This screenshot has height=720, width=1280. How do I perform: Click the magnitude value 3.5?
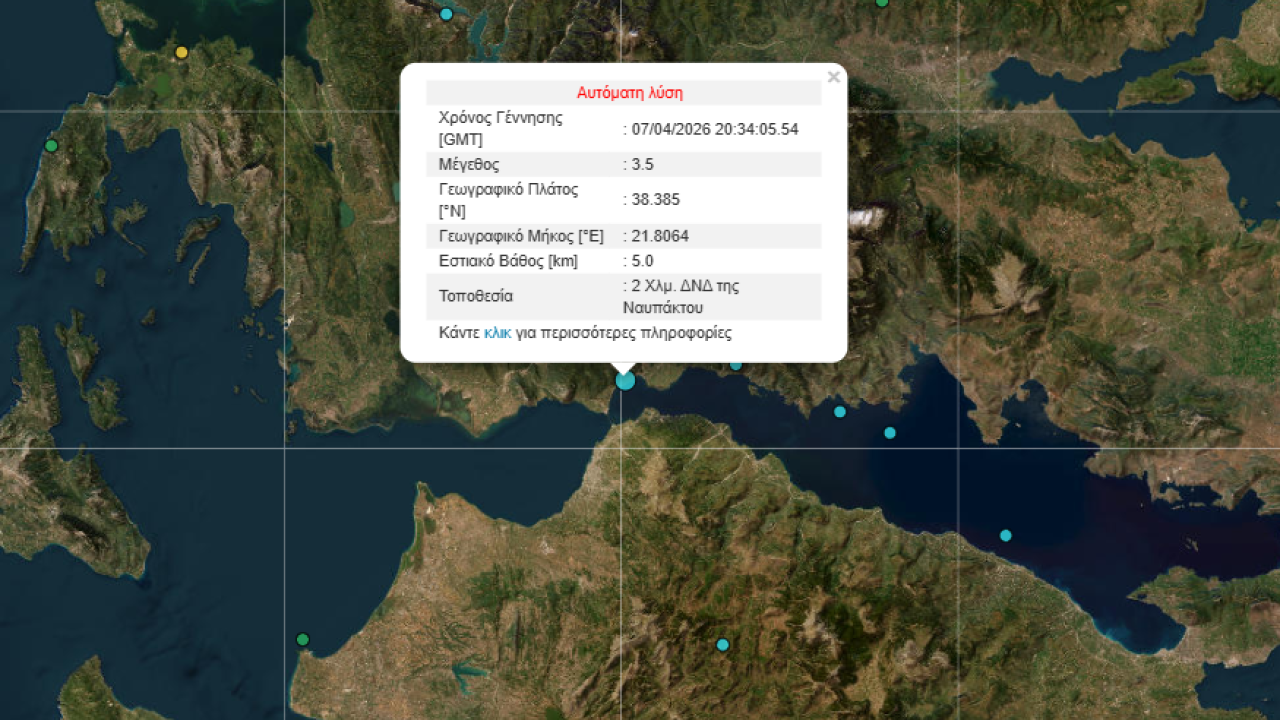641,164
